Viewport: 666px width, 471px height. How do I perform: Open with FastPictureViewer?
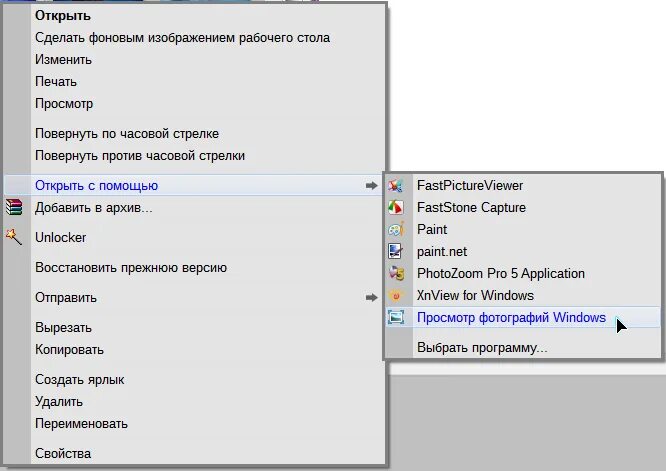tap(523, 186)
